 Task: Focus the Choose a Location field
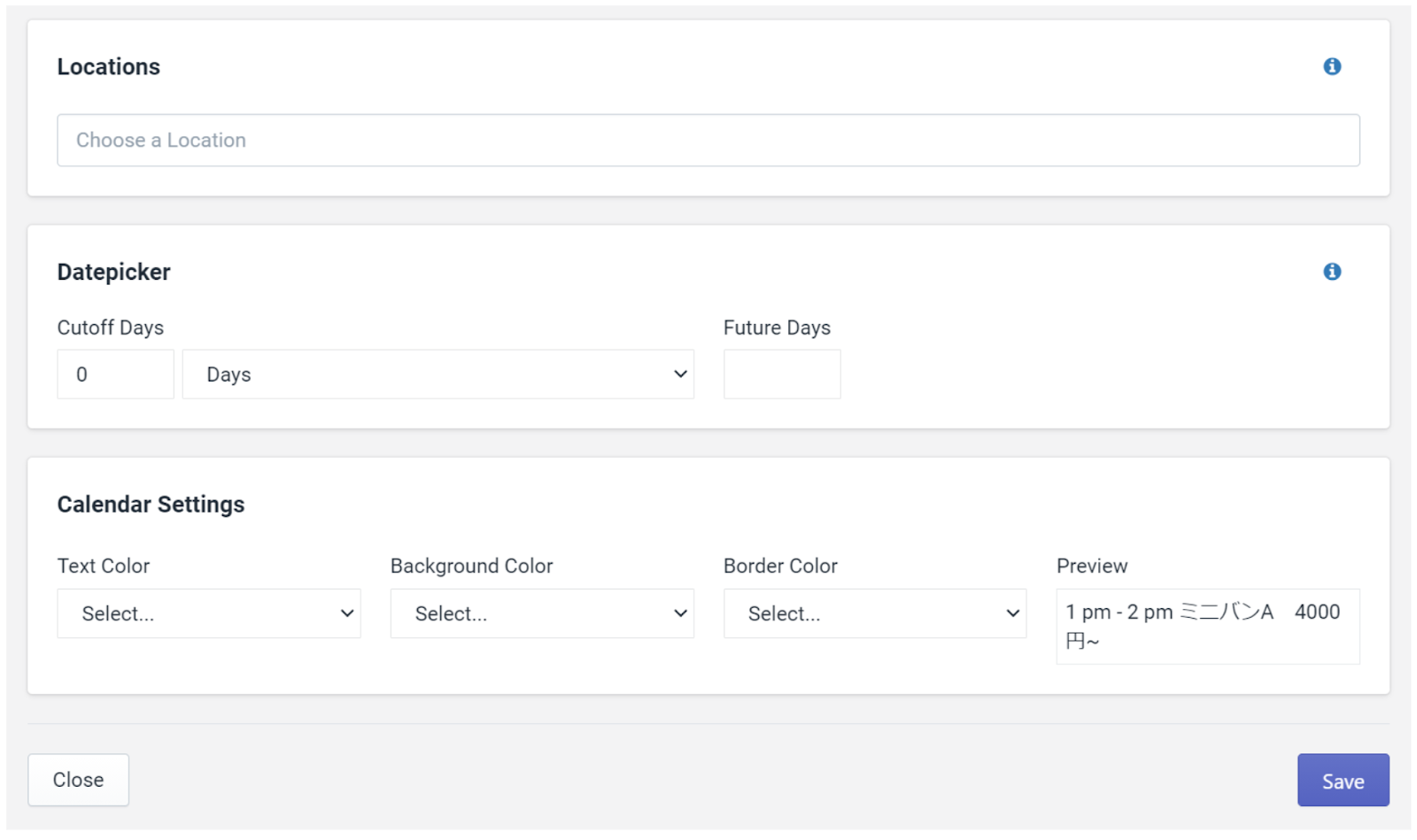click(x=708, y=140)
